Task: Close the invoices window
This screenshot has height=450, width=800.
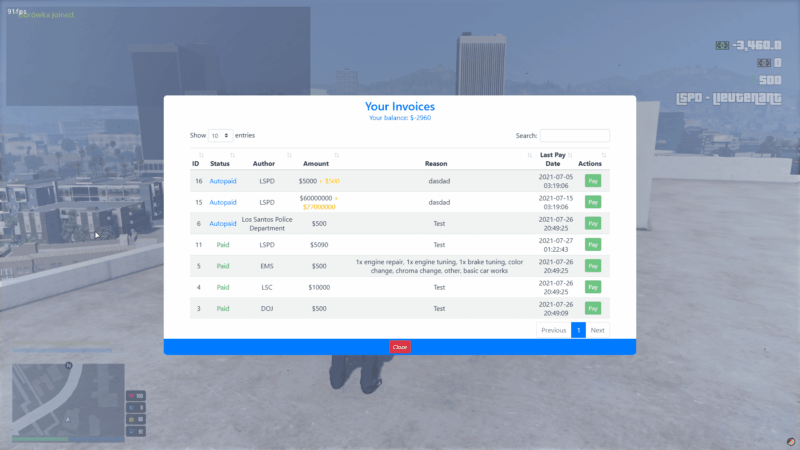Action: pyautogui.click(x=399, y=347)
